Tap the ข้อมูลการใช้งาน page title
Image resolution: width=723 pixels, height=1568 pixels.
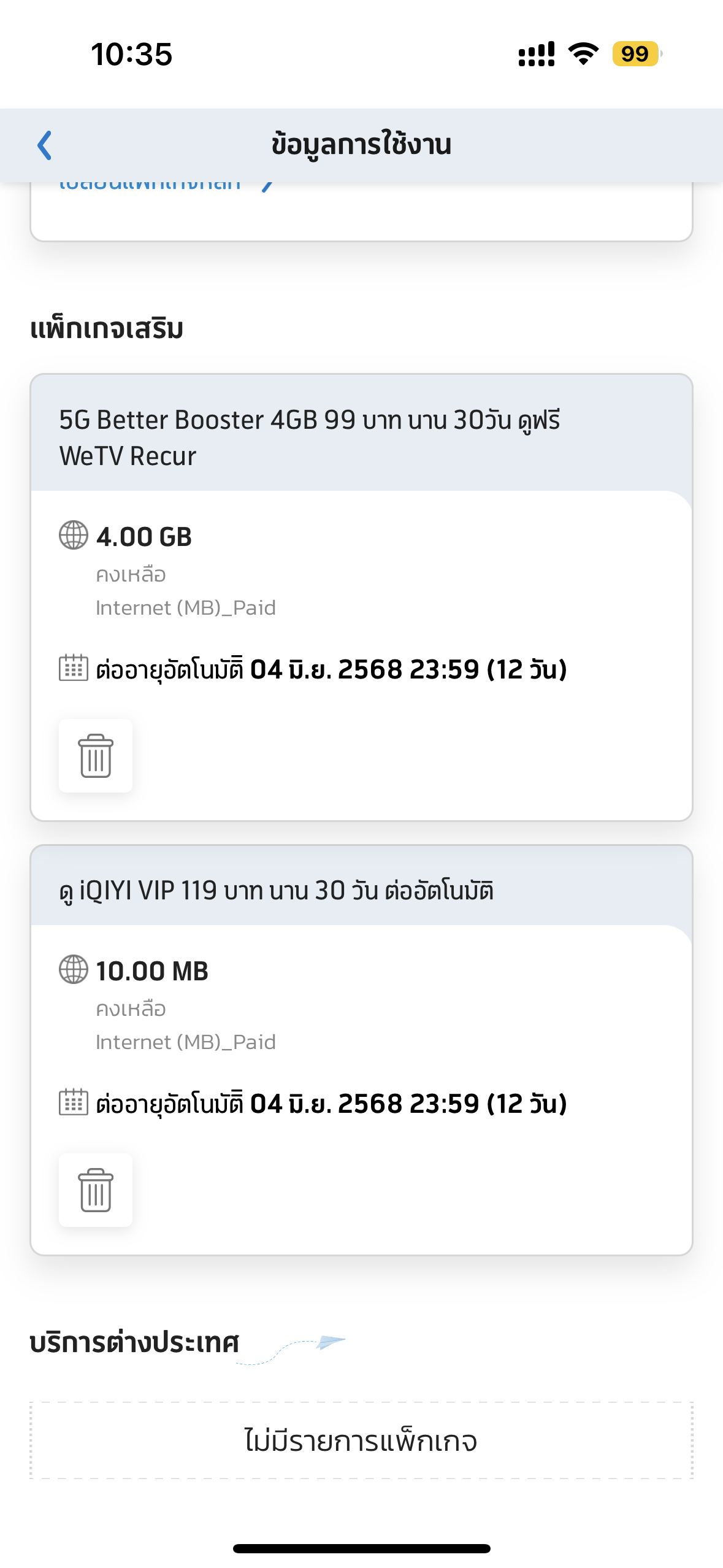coord(361,145)
